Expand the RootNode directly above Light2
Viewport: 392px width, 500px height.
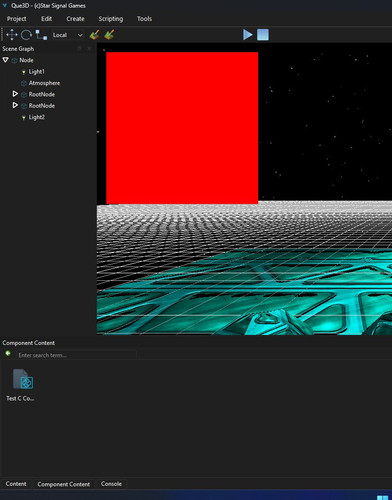coord(15,105)
